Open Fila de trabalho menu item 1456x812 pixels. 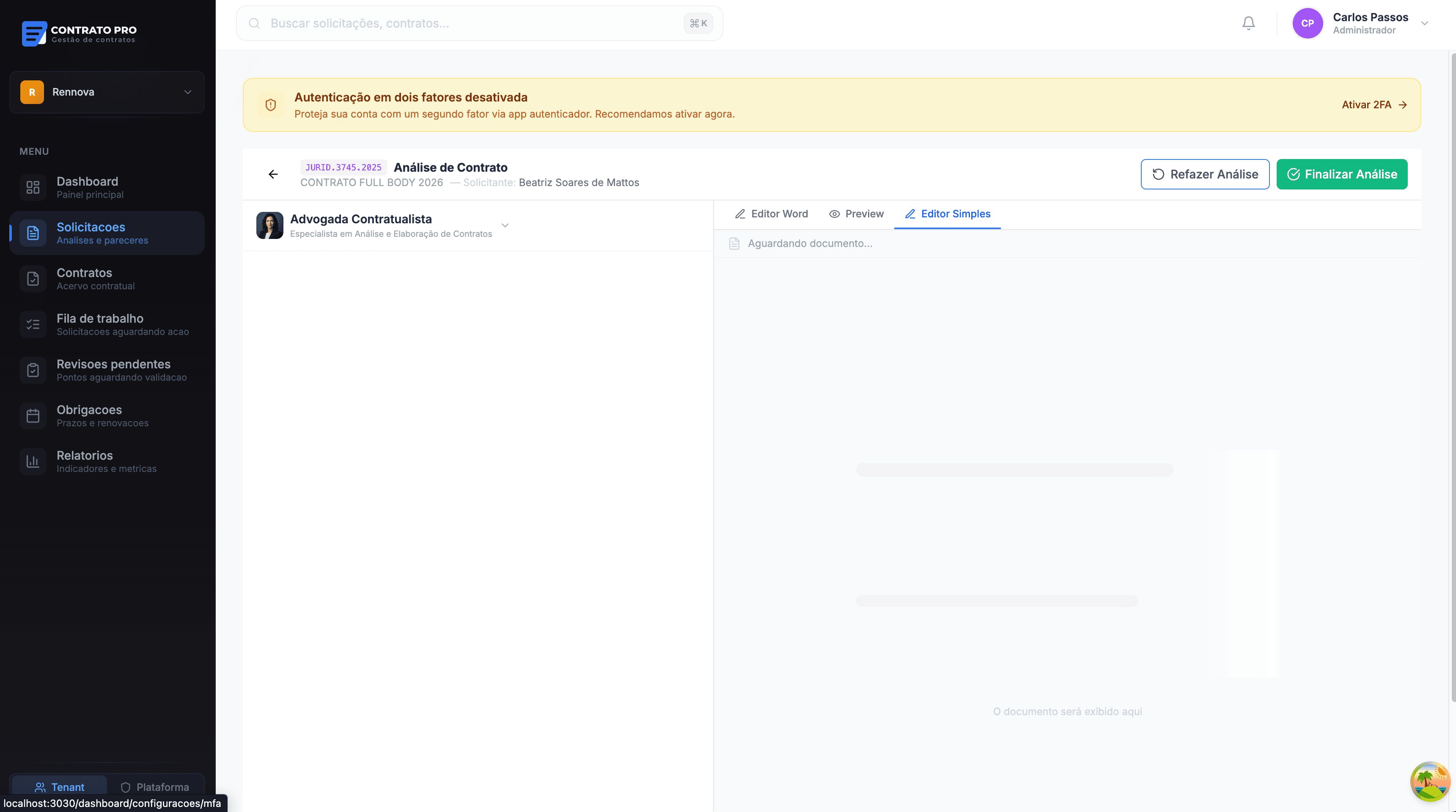pyautogui.click(x=107, y=324)
